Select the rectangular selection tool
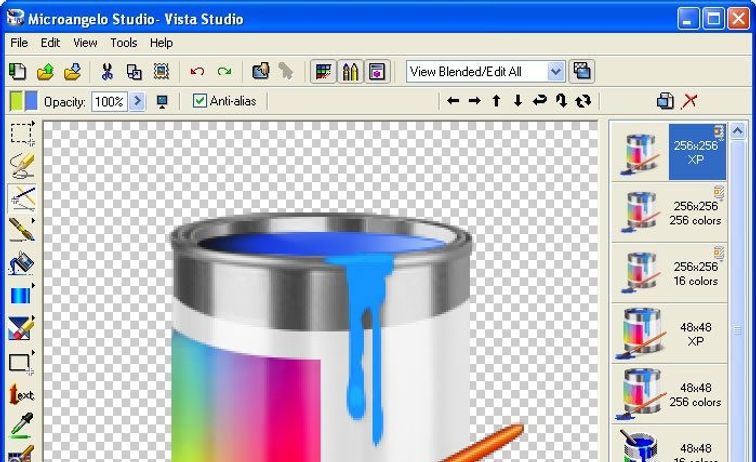The image size is (756, 462). tap(21, 133)
